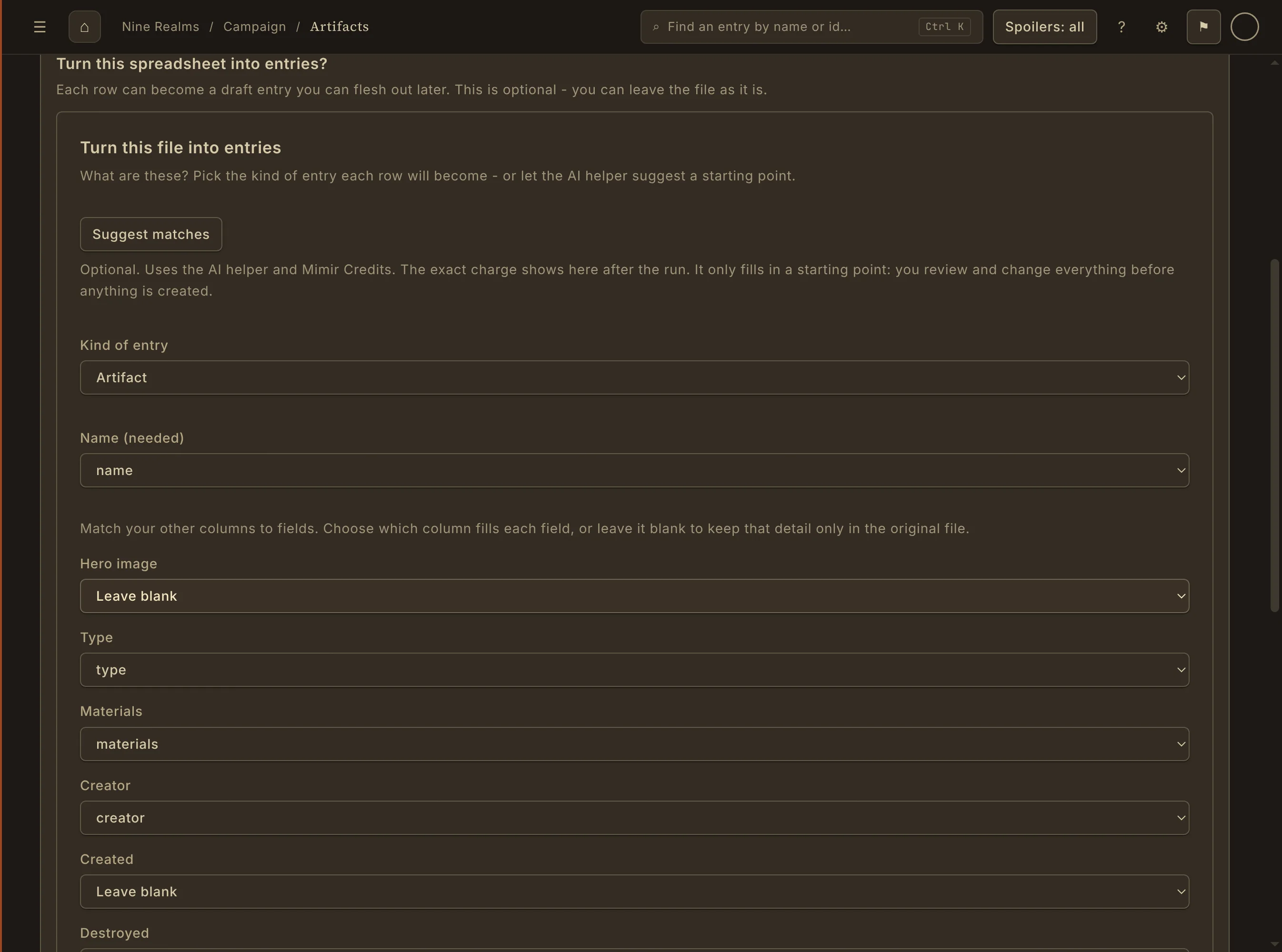Image resolution: width=1282 pixels, height=952 pixels.
Task: Open the user avatar circle
Action: pos(1244,27)
